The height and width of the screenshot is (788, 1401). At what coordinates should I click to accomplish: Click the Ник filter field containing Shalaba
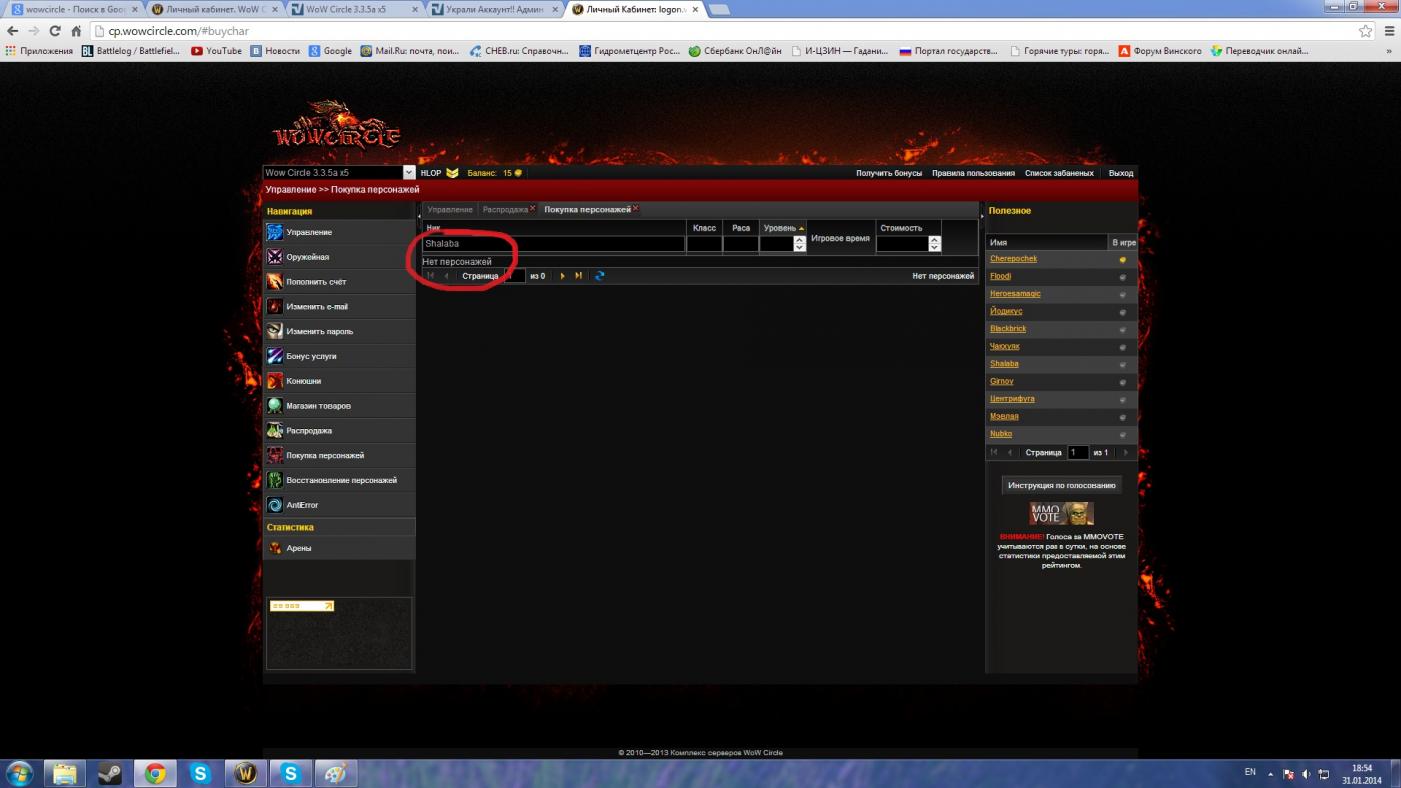[x=553, y=244]
